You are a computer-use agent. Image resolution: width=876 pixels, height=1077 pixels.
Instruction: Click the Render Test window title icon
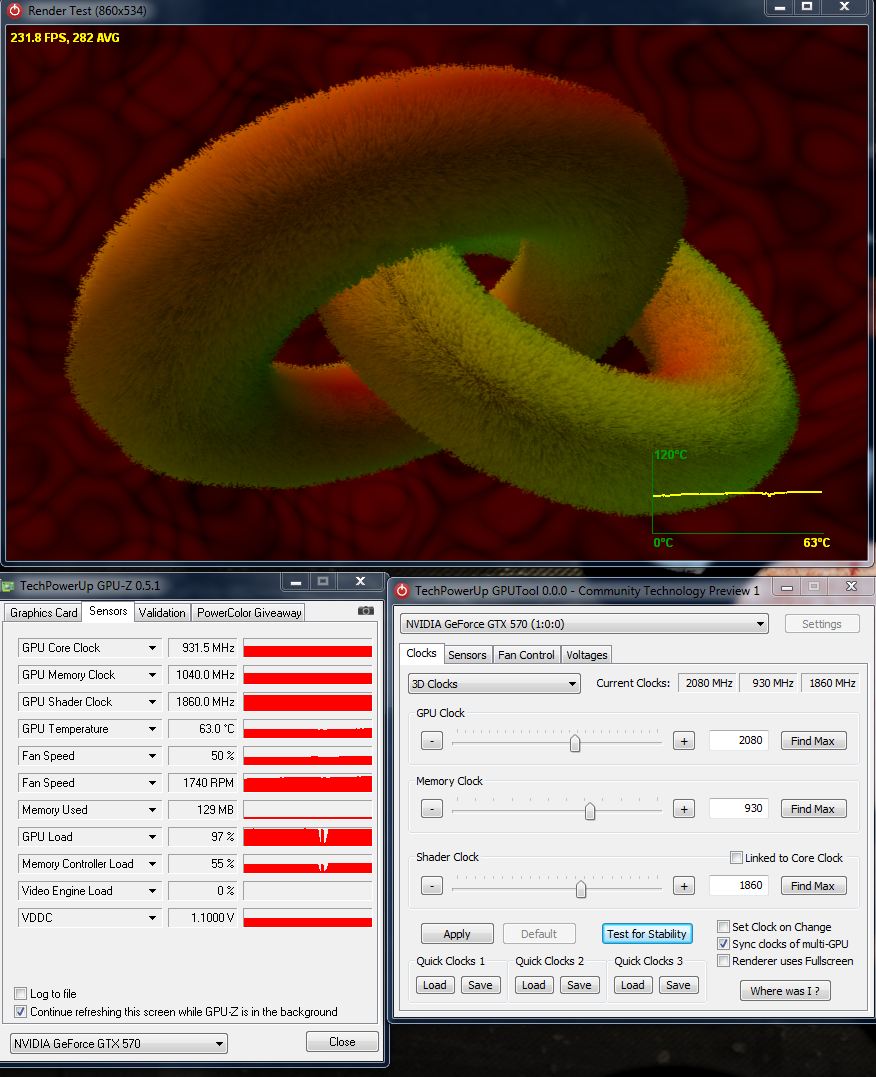[14, 10]
